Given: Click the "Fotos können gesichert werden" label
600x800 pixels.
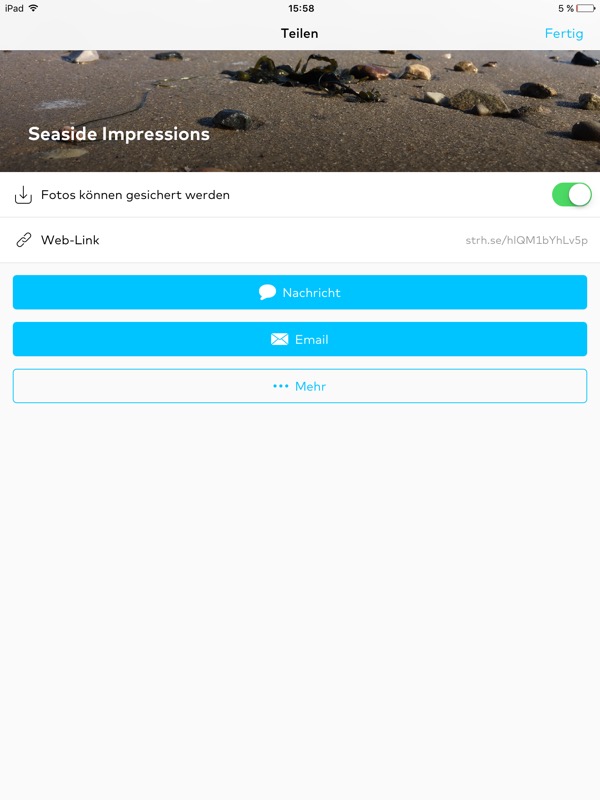Looking at the screenshot, I should tap(135, 195).
